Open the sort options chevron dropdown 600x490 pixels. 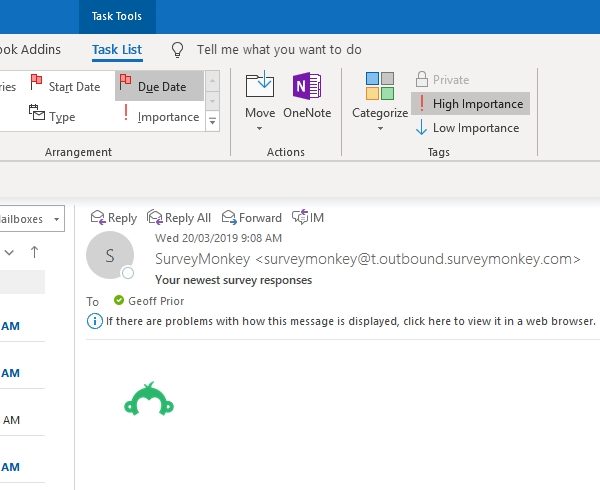click(9, 252)
